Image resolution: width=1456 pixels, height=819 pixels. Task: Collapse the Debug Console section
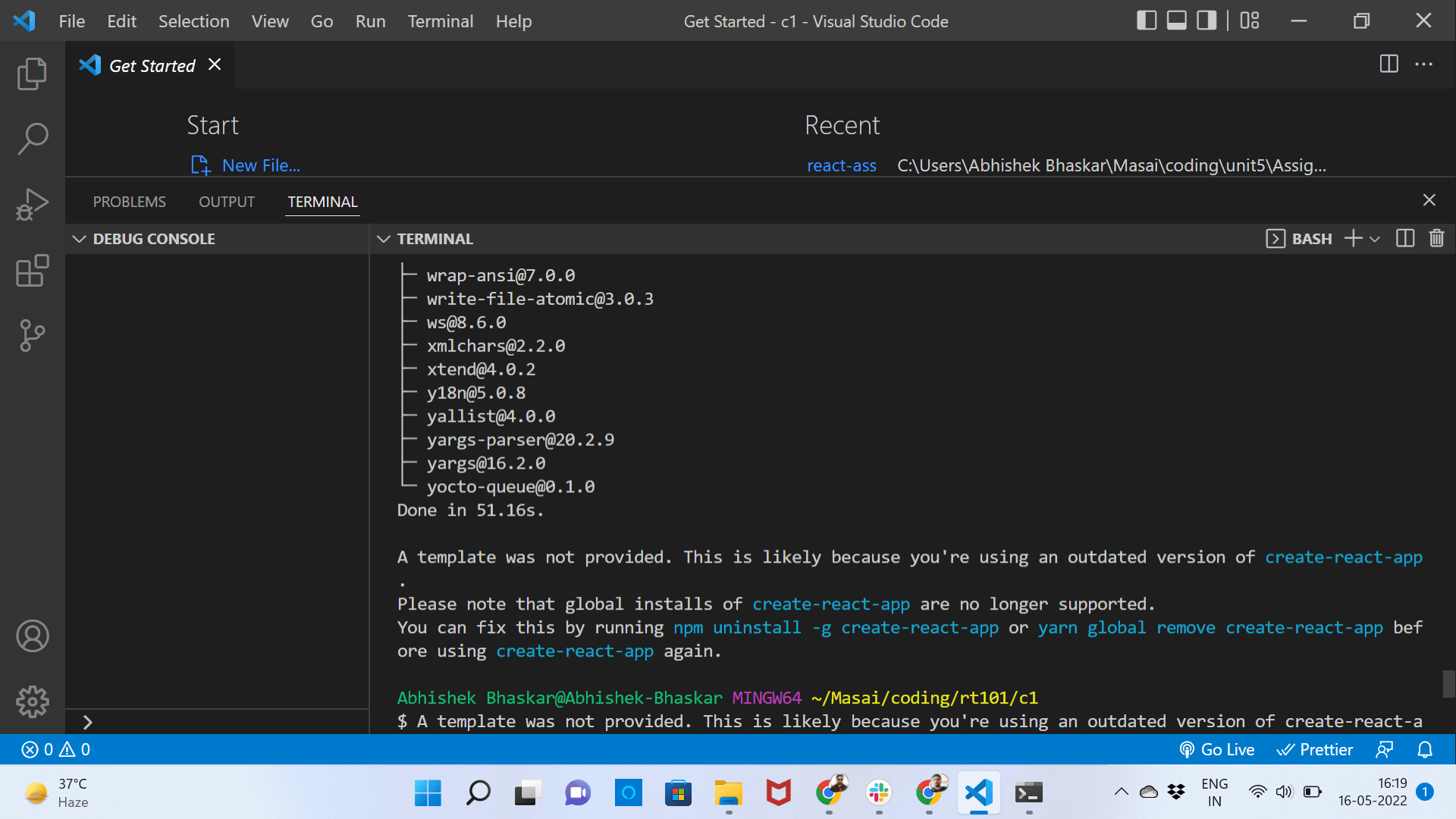point(80,238)
